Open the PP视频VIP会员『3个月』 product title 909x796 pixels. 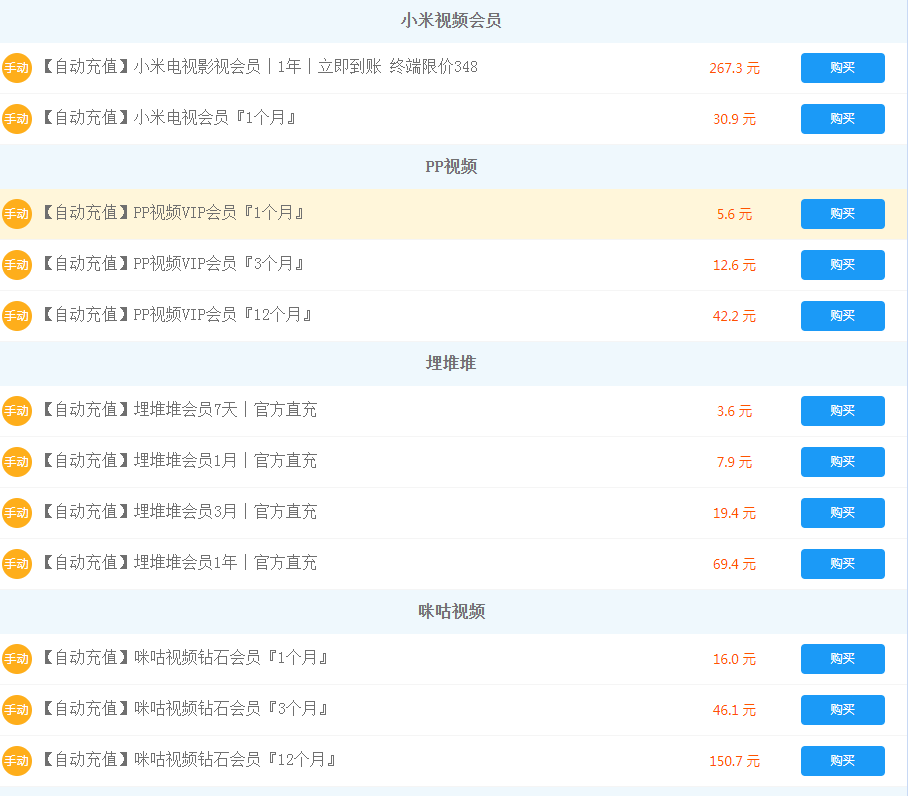[x=174, y=264]
